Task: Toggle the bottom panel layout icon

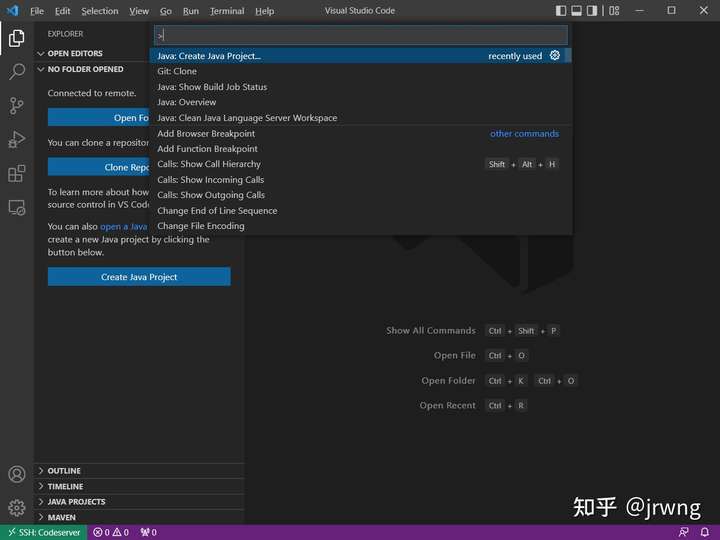Action: coord(576,11)
